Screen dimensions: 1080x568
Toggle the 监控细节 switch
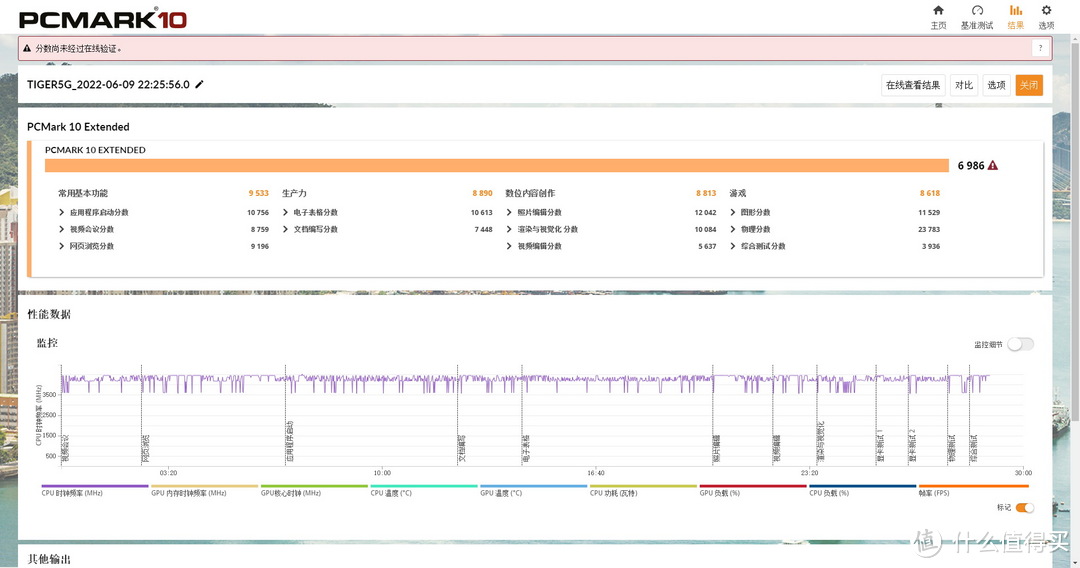(1020, 344)
